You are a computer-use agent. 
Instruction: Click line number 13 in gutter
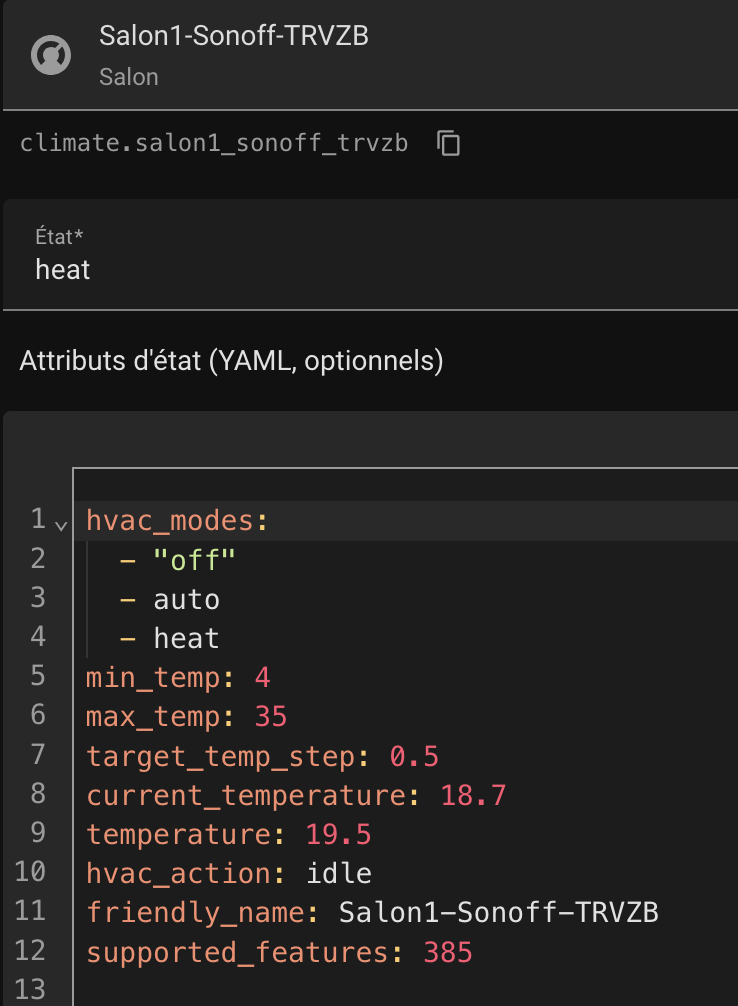32,990
